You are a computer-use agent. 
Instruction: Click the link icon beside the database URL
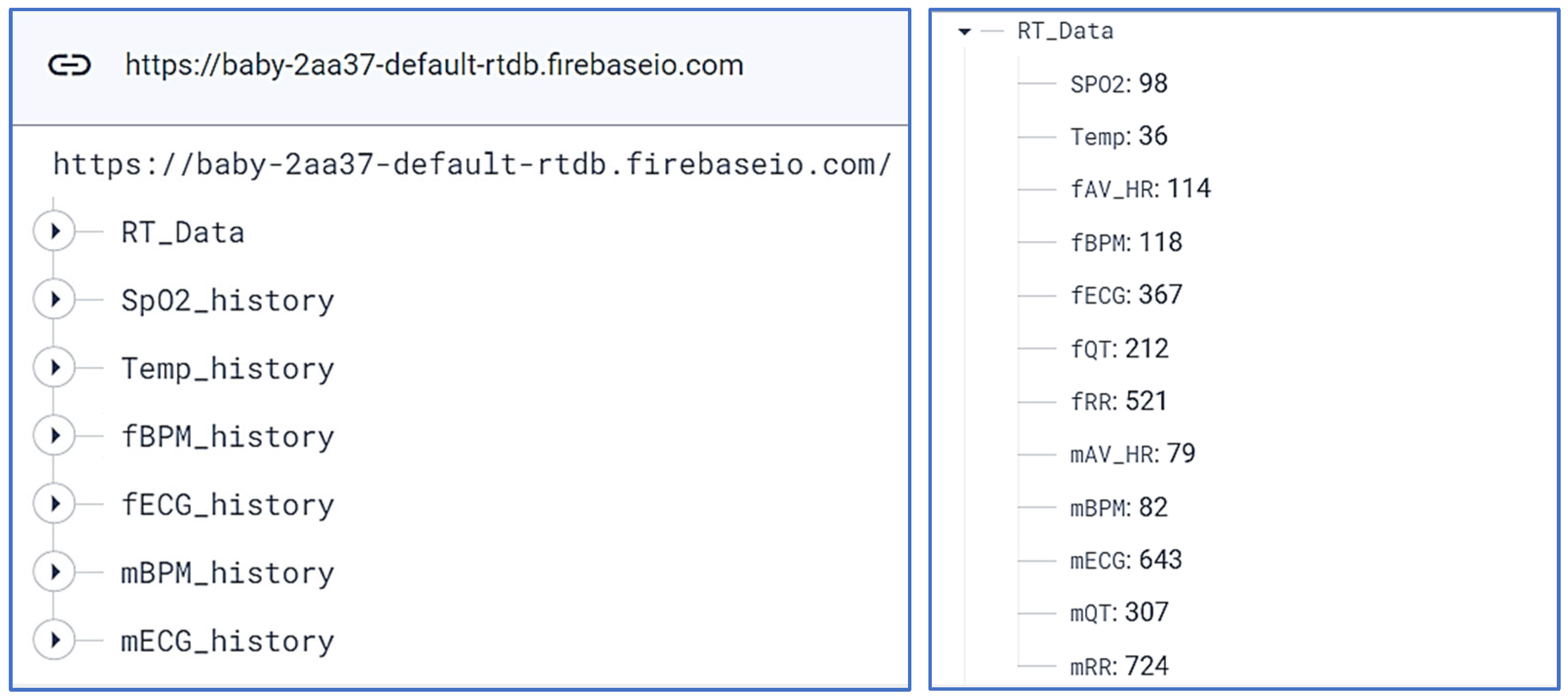click(69, 64)
